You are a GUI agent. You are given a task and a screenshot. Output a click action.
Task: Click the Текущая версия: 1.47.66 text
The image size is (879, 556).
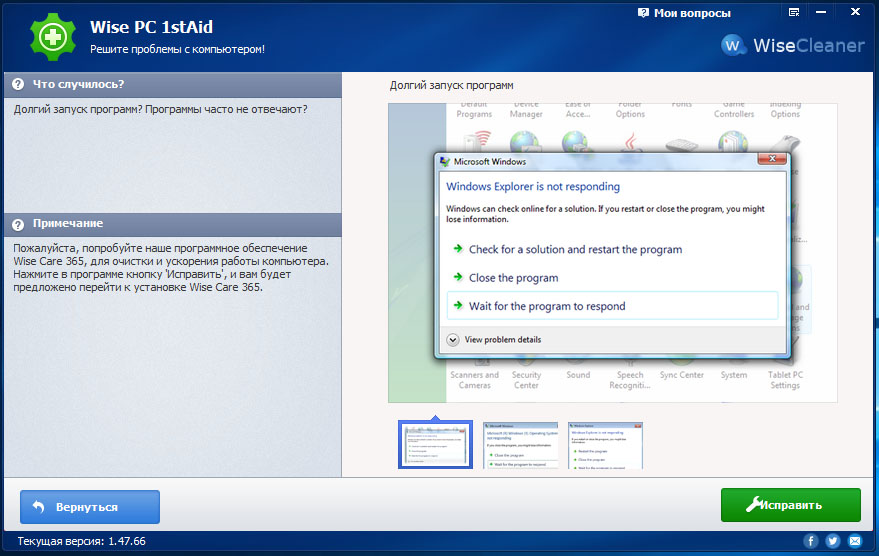pyautogui.click(x=81, y=541)
